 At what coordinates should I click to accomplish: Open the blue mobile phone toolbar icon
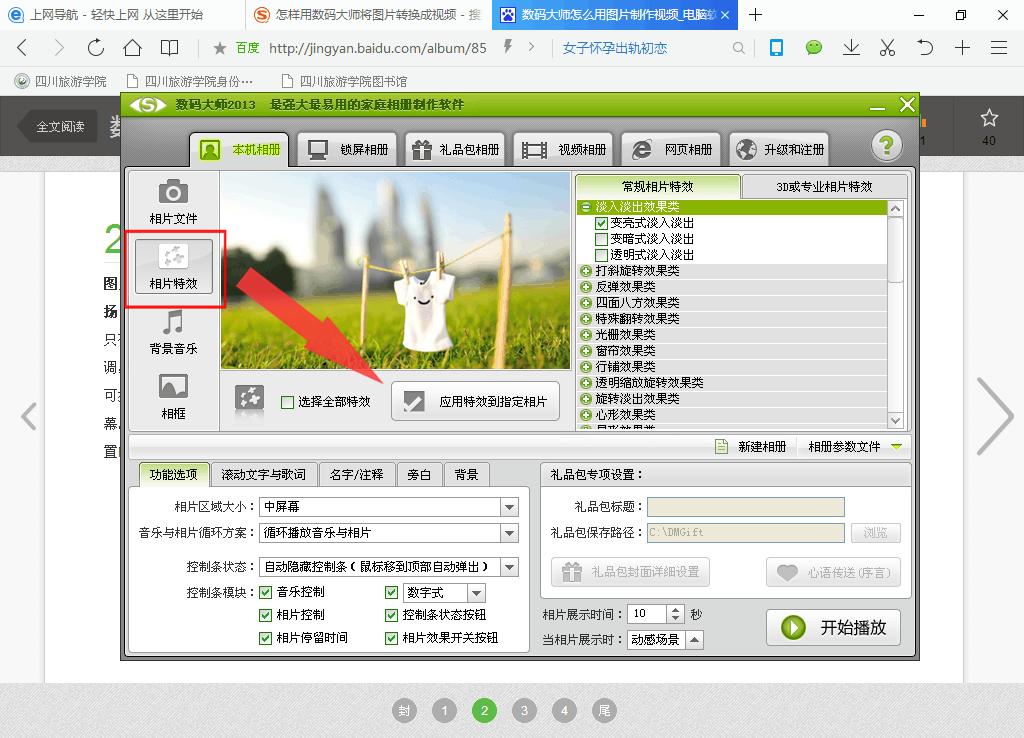[776, 48]
